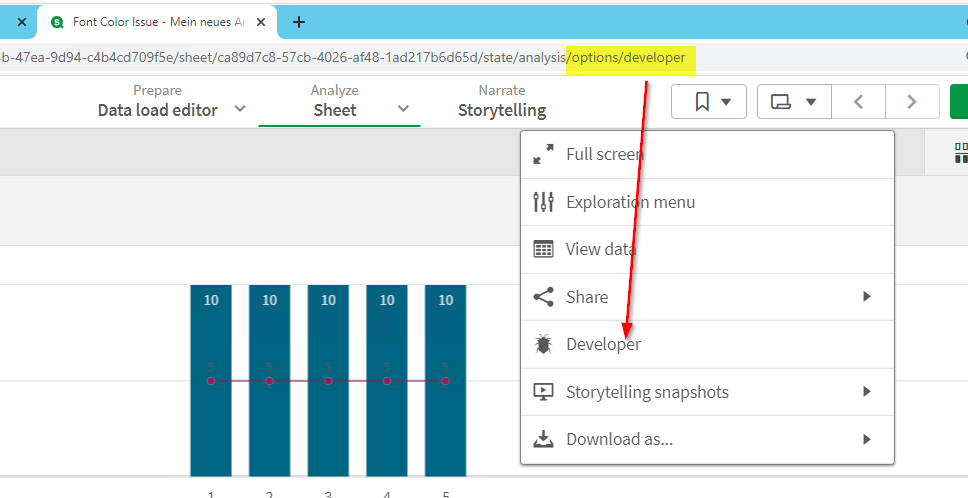
Task: Open the Sheets selector dropdown
Action: tap(795, 101)
